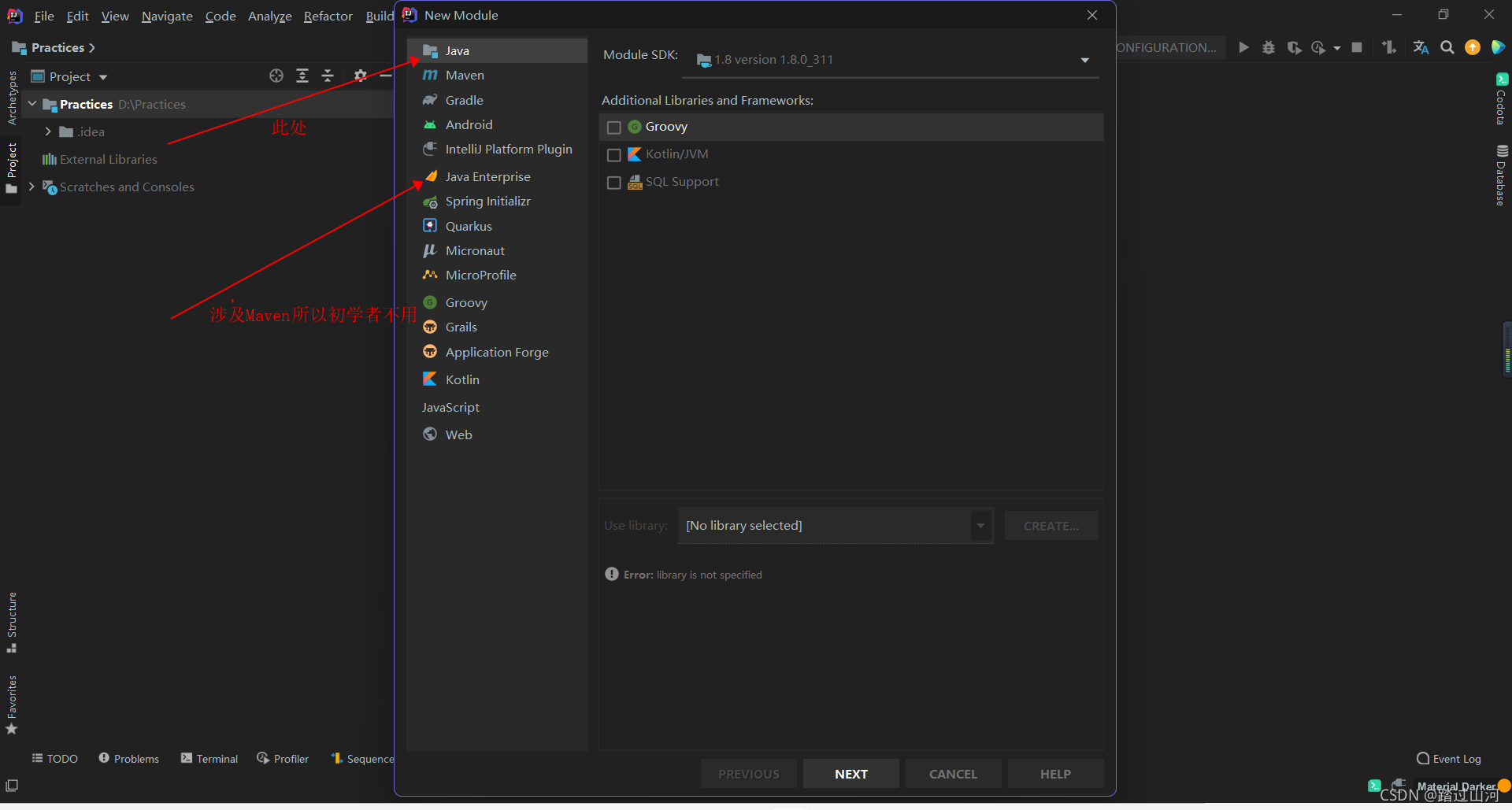Open Project panel settings gear
This screenshot has width=1512, height=810.
click(360, 76)
